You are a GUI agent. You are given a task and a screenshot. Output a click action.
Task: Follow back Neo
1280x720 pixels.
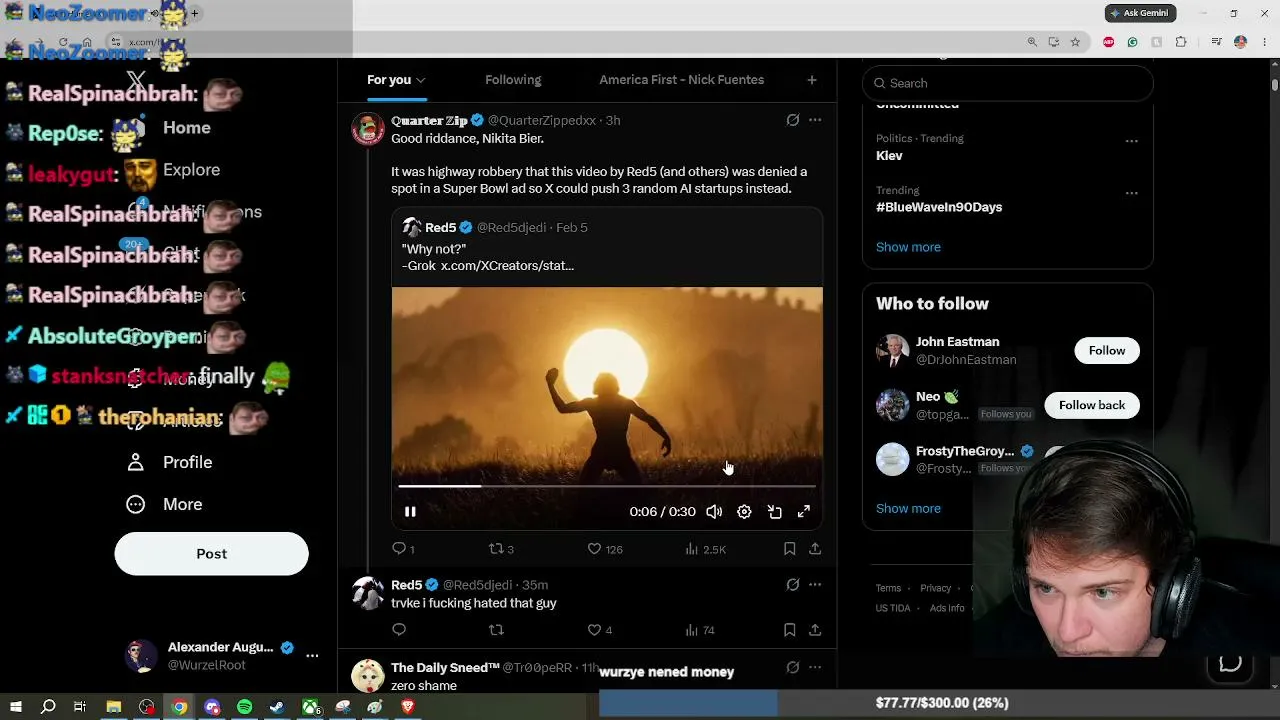pyautogui.click(x=1092, y=405)
